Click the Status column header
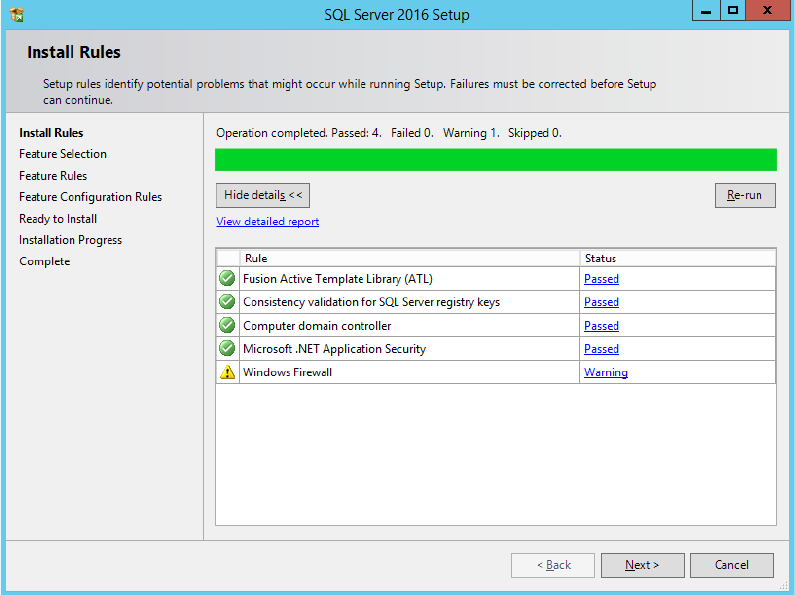Viewport: 795px width, 595px height. [677, 258]
